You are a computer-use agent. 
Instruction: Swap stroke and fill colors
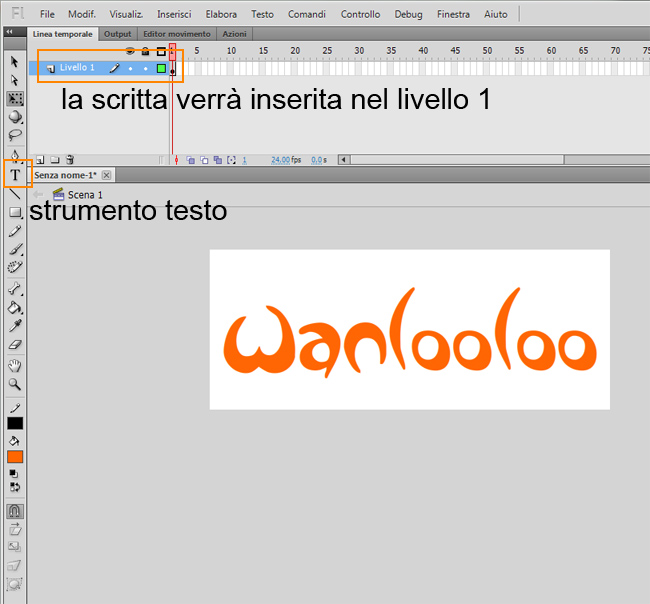coord(15,487)
